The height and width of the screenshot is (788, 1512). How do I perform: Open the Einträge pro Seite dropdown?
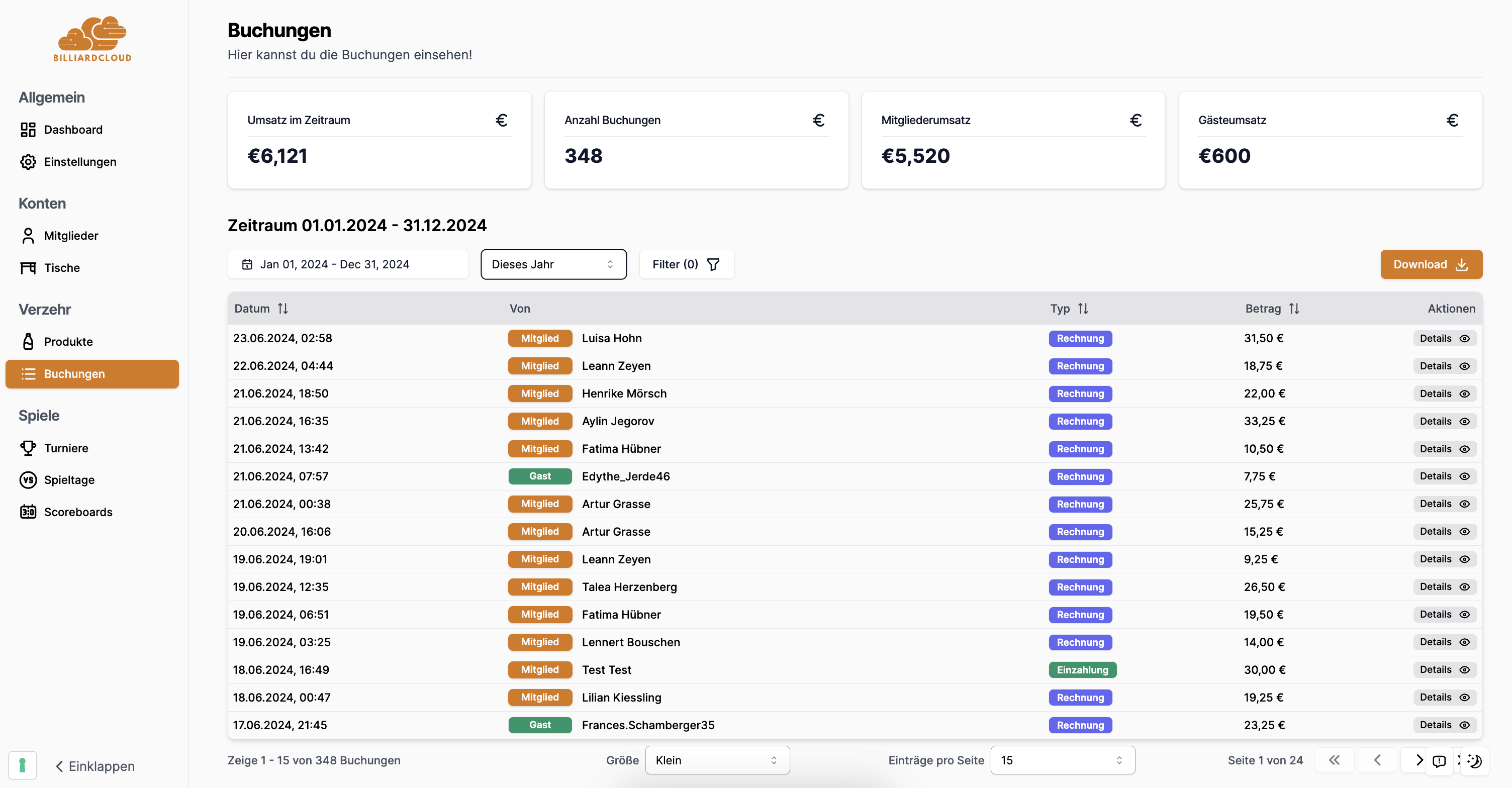(x=1062, y=760)
